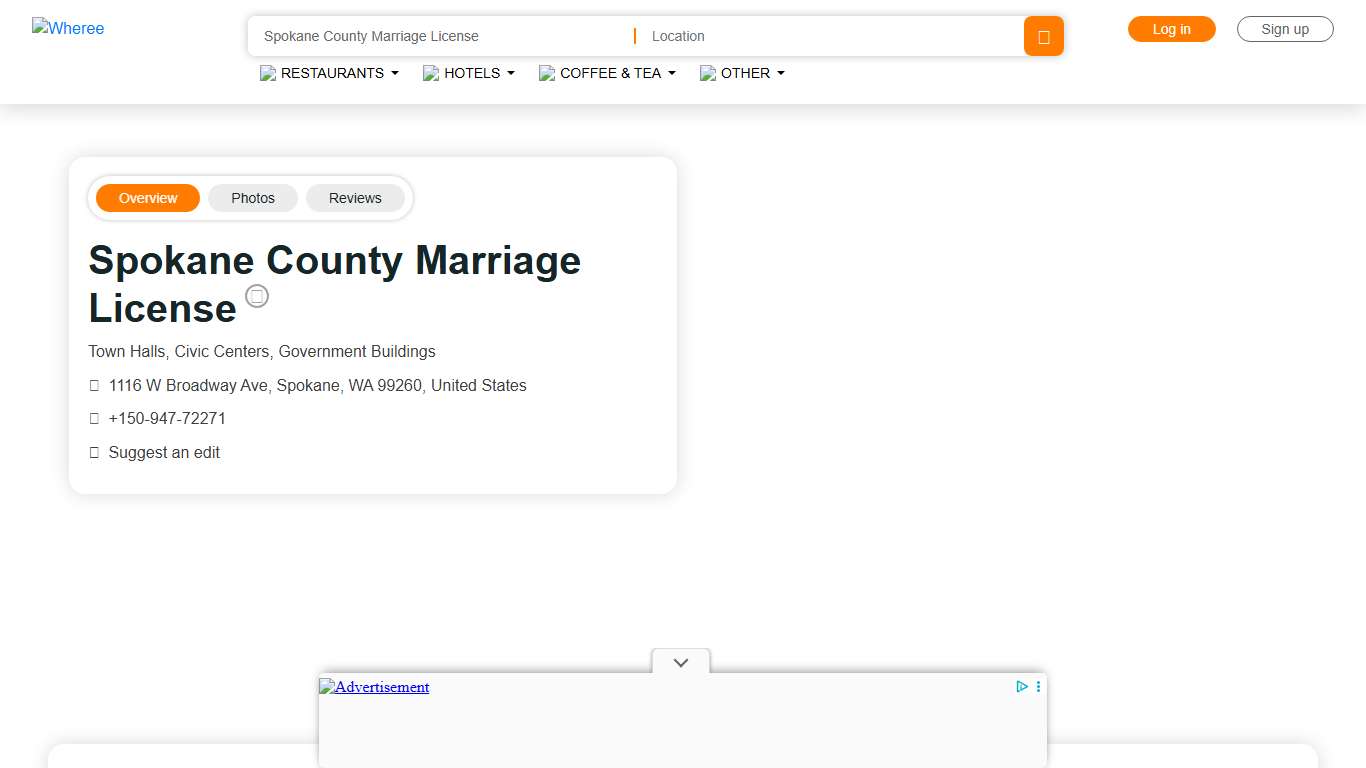
Task: Expand the HOTELS dropdown arrow
Action: point(511,73)
